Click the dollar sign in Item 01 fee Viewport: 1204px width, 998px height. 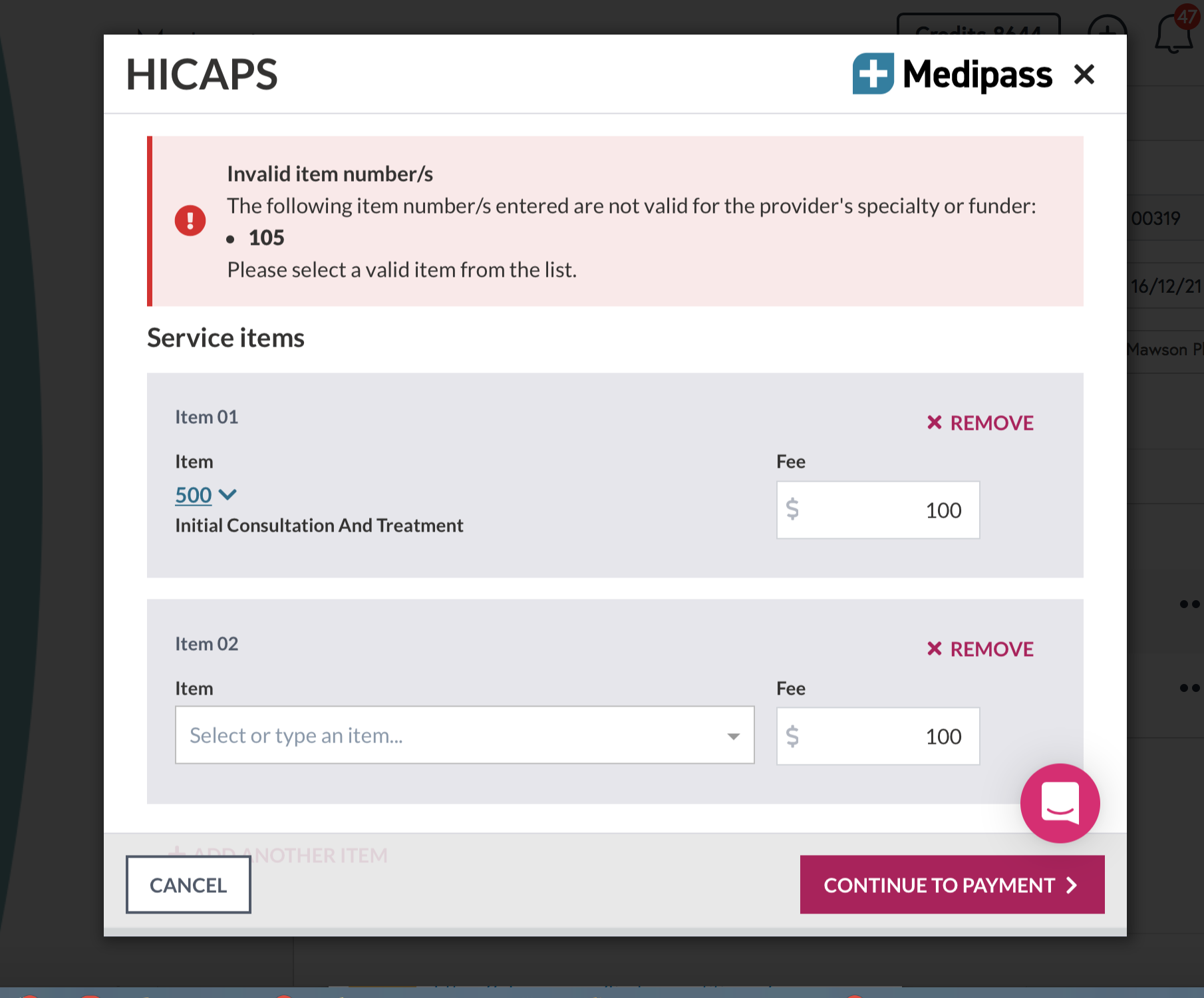coord(792,510)
